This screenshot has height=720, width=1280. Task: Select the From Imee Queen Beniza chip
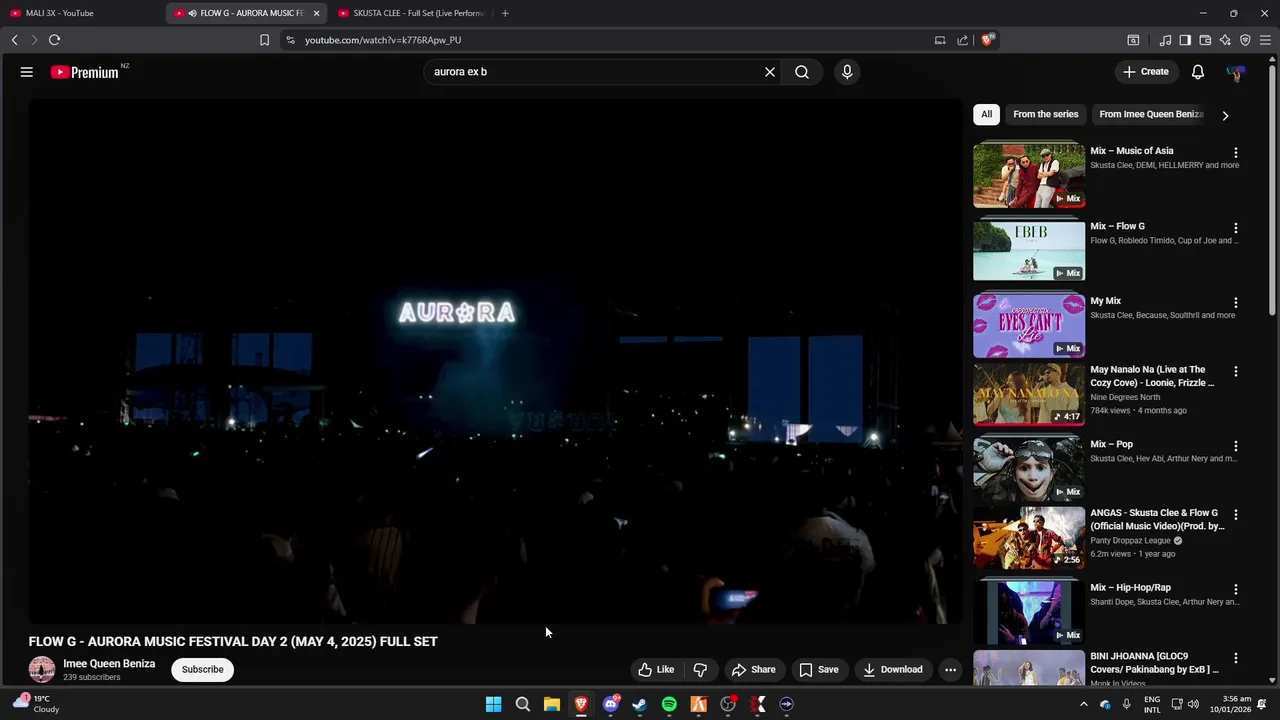pyautogui.click(x=1151, y=114)
